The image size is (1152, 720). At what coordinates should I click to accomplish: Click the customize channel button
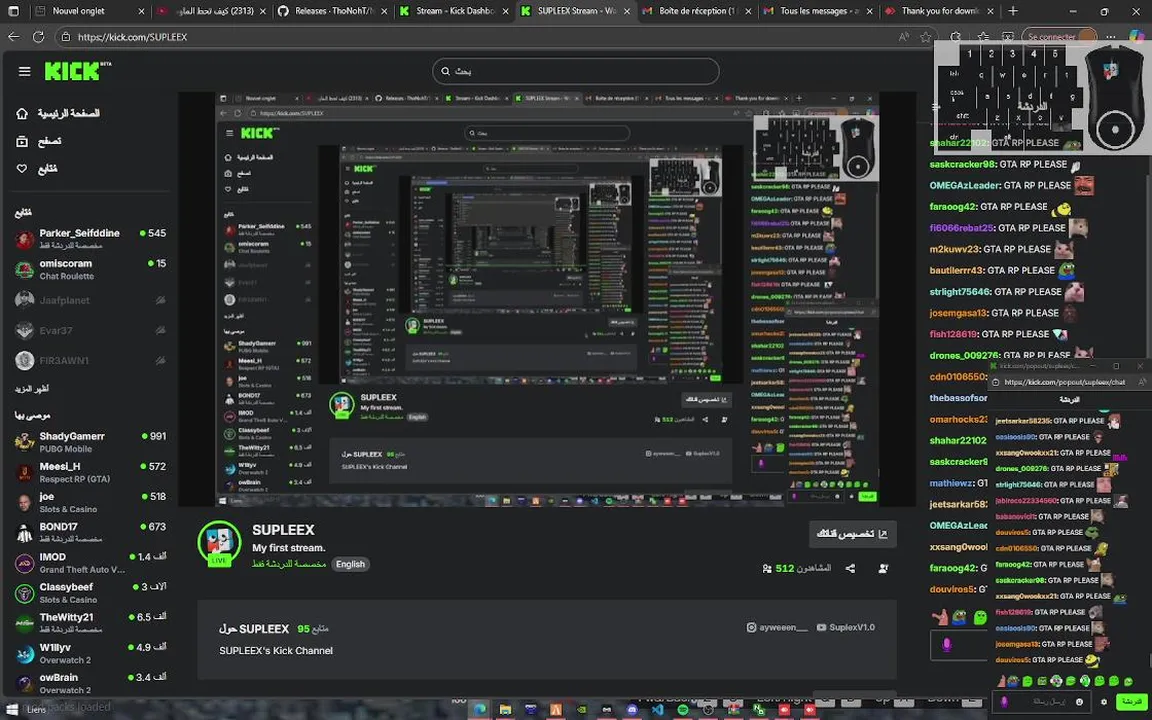852,534
